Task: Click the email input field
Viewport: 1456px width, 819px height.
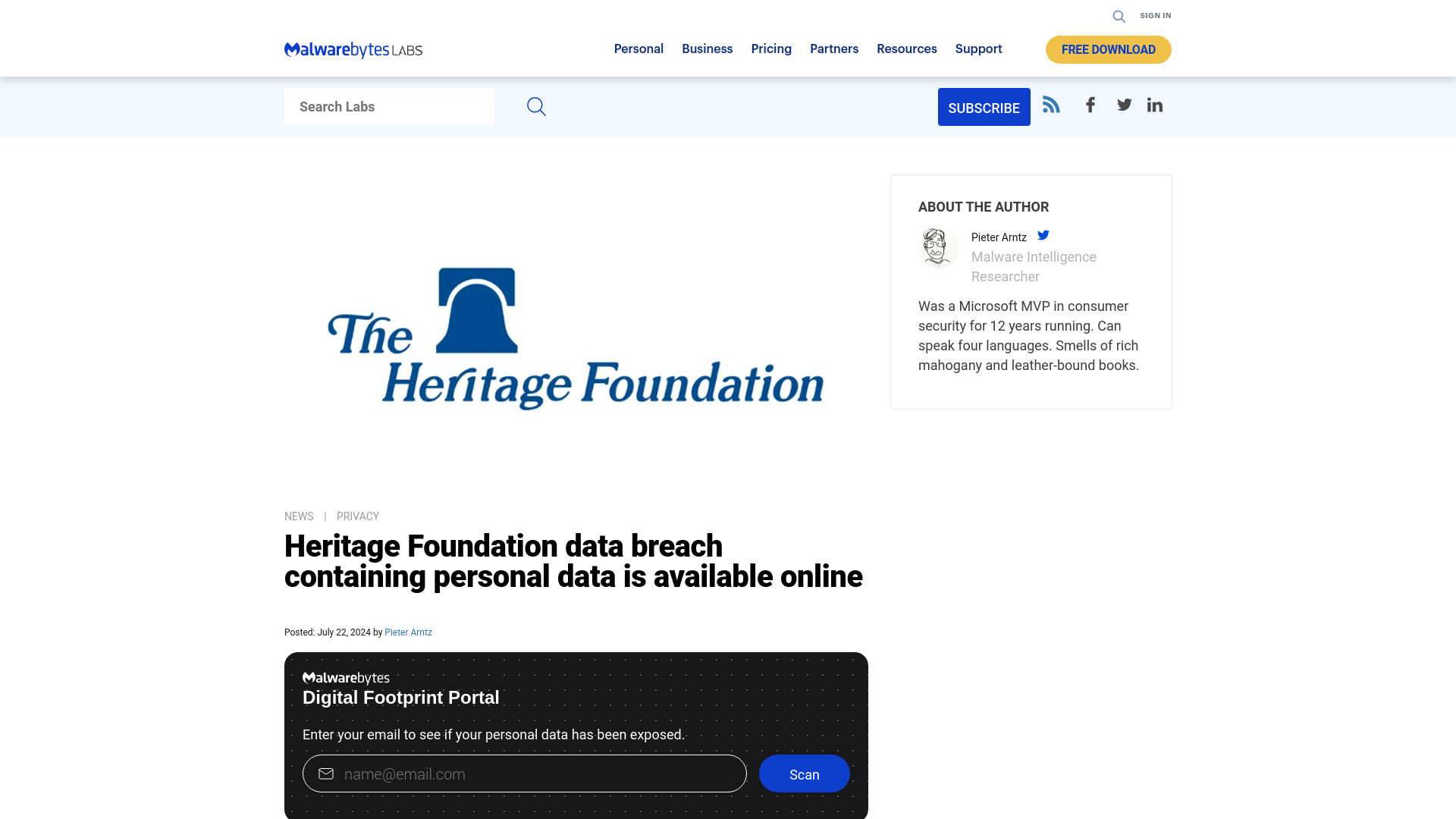Action: click(x=524, y=773)
